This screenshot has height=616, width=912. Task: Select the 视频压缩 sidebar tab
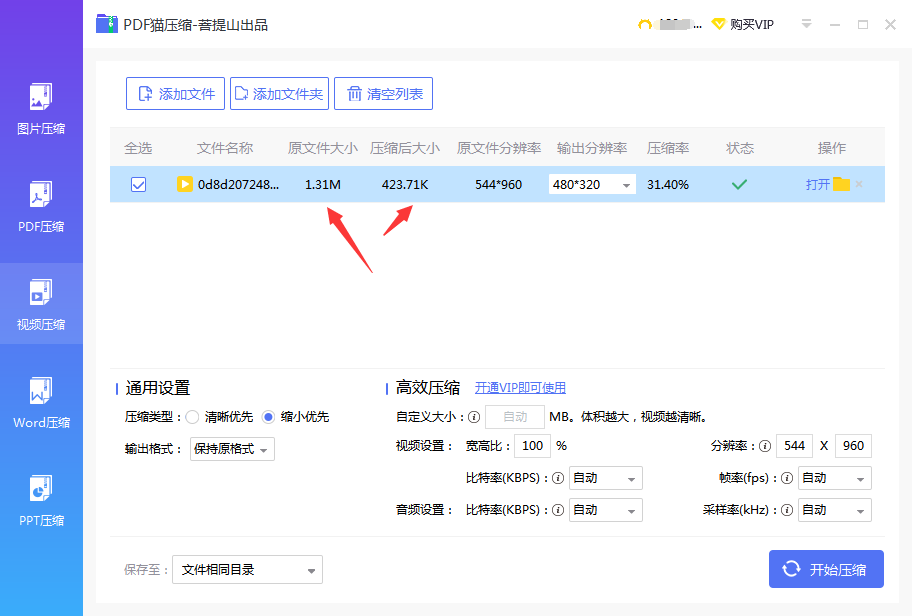click(41, 304)
